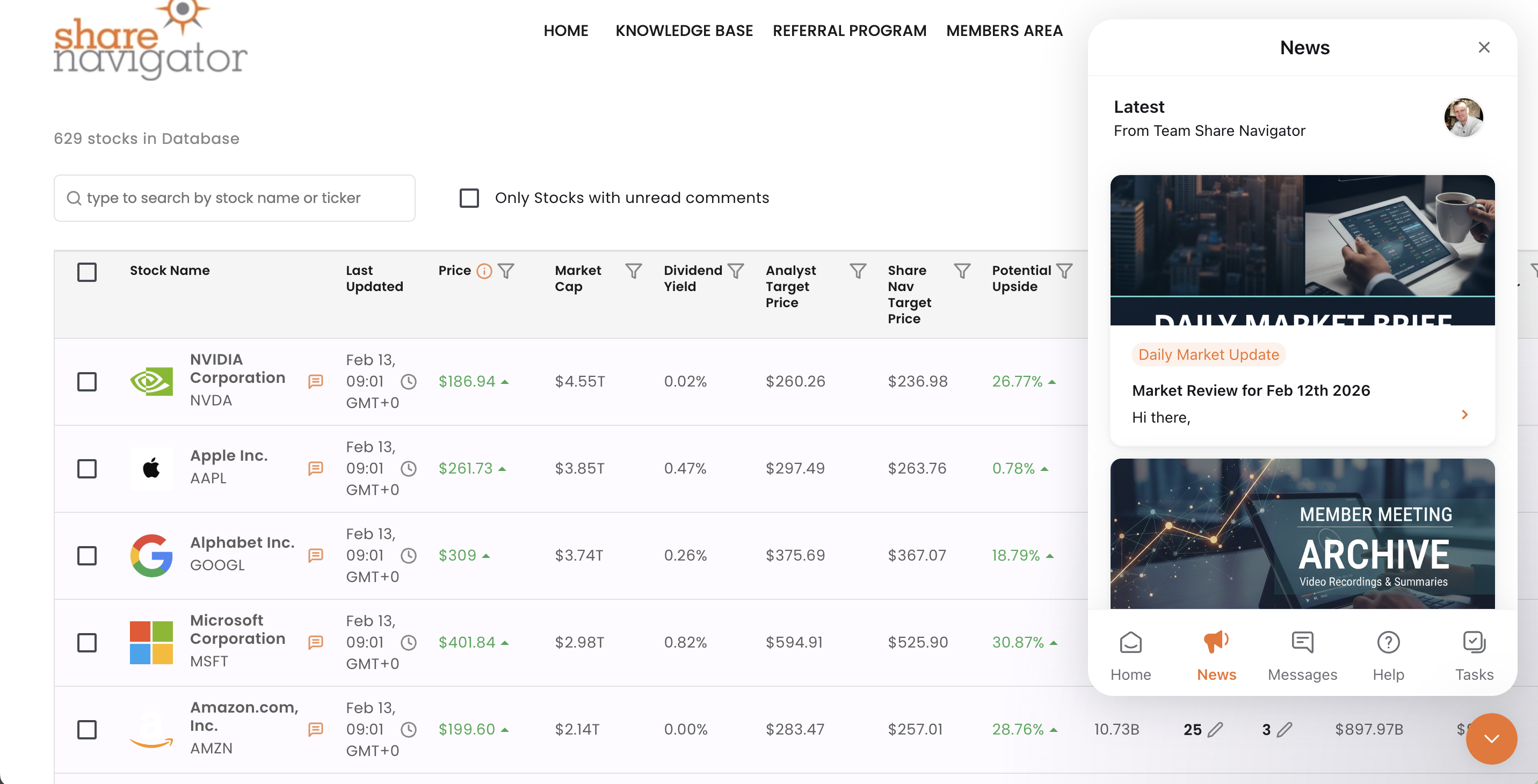Open the Market Cap filter funnel

point(634,270)
